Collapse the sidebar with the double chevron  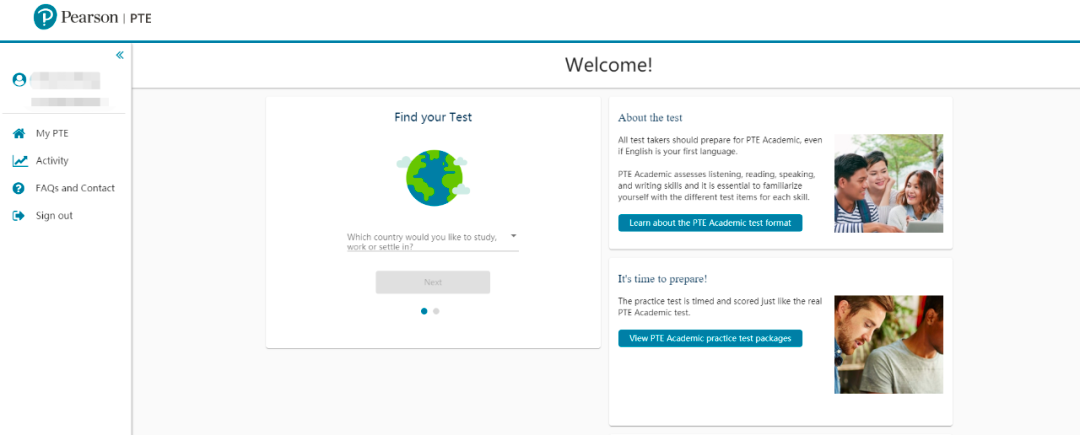pos(120,55)
